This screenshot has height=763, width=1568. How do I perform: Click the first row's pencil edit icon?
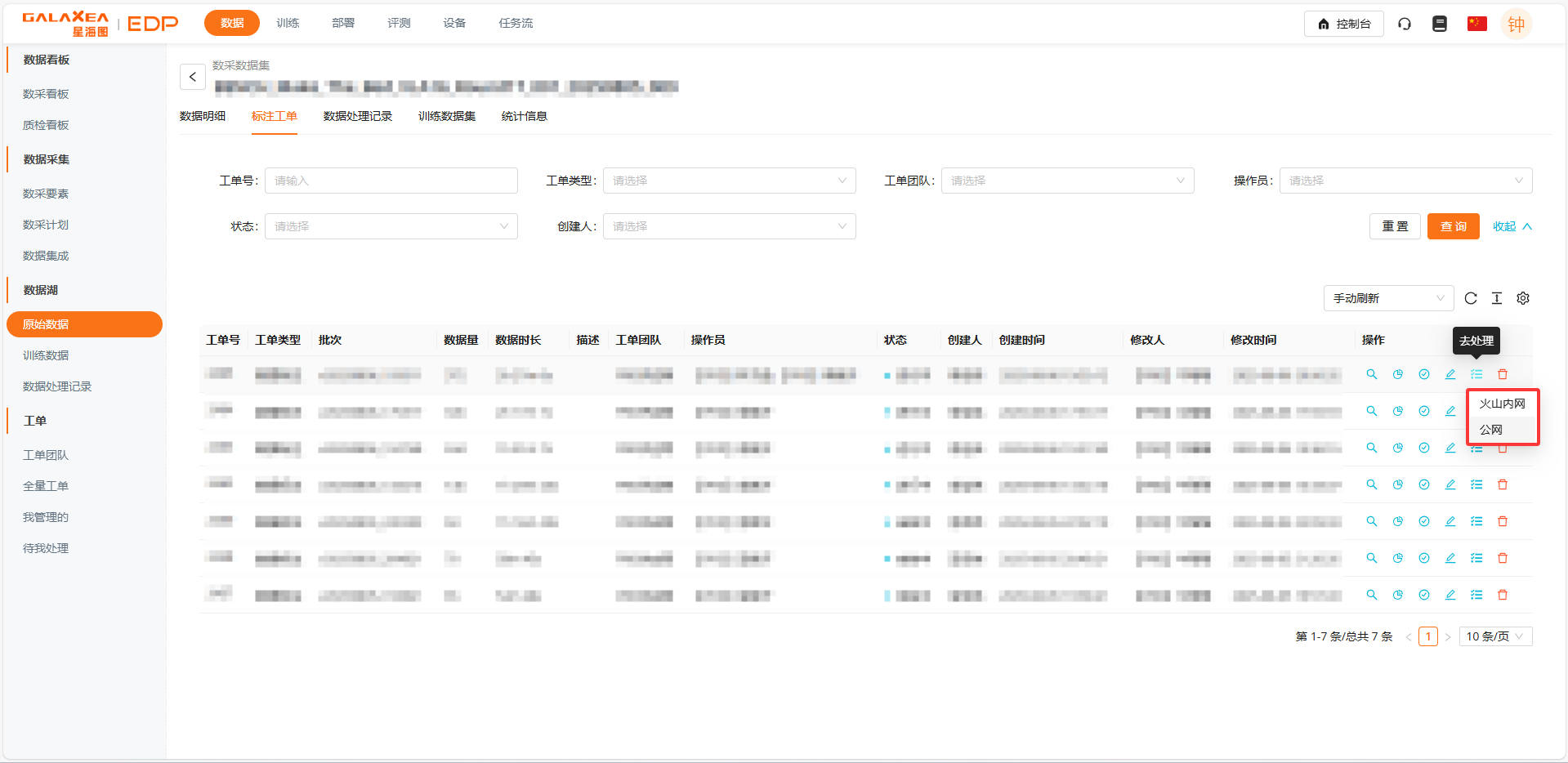pyautogui.click(x=1450, y=374)
